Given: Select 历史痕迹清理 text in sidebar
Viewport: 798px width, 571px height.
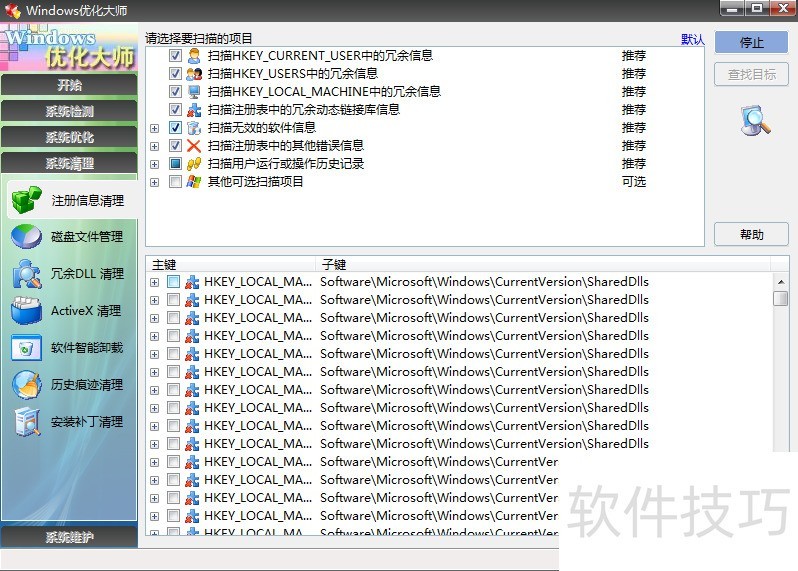Looking at the screenshot, I should [x=87, y=385].
